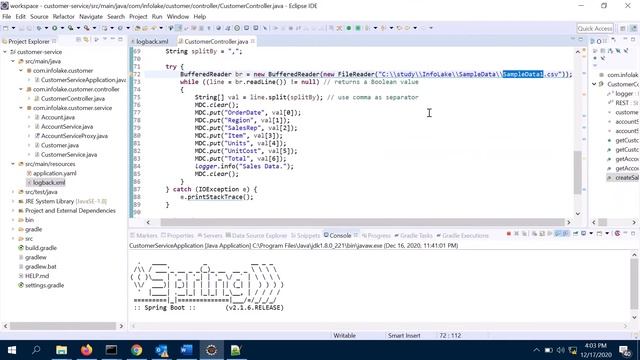Collapse All in Project Explorer

click(x=78, y=40)
